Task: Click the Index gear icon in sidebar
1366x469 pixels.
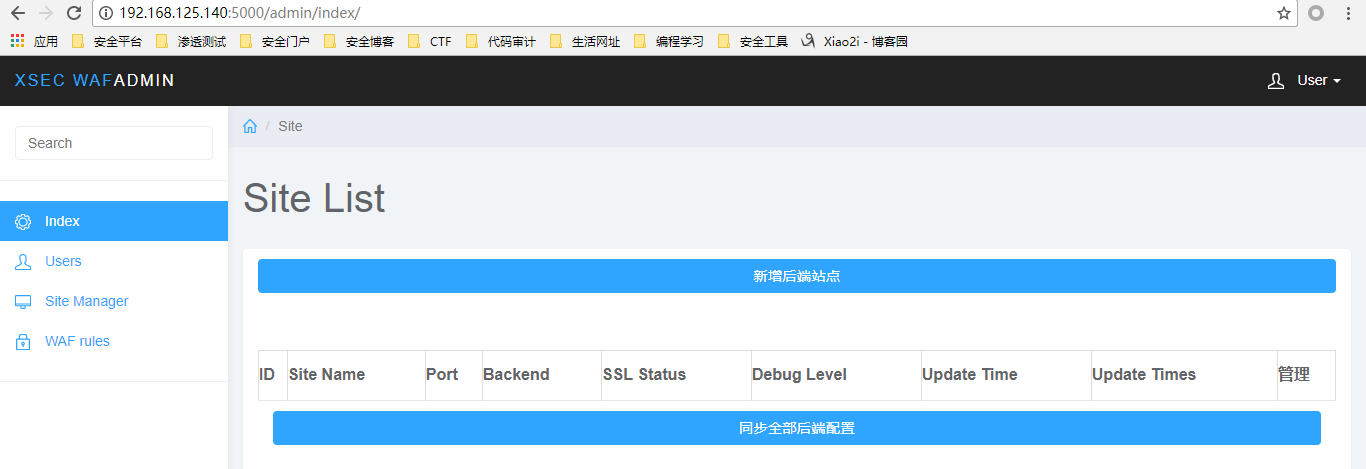Action: click(23, 221)
